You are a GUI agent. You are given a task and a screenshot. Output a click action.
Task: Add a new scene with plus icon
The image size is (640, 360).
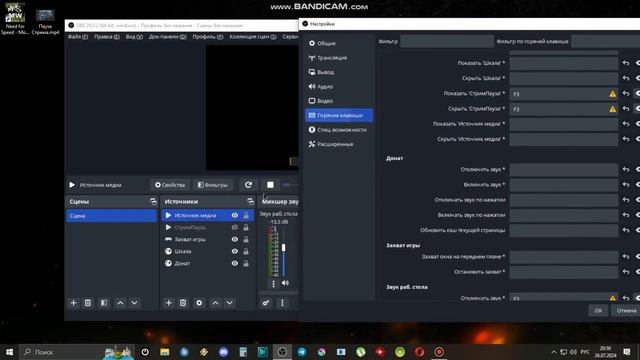[73, 303]
